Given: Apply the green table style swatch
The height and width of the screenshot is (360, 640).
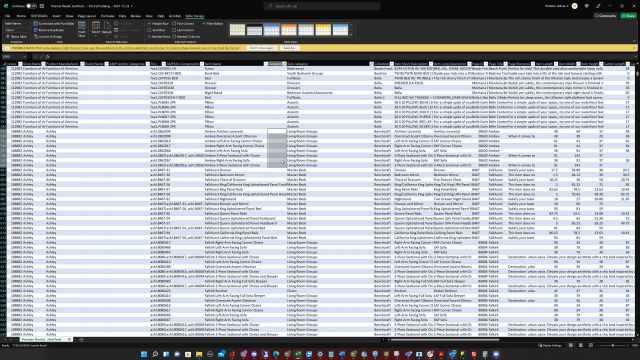Looking at the screenshot, I should [237, 29].
